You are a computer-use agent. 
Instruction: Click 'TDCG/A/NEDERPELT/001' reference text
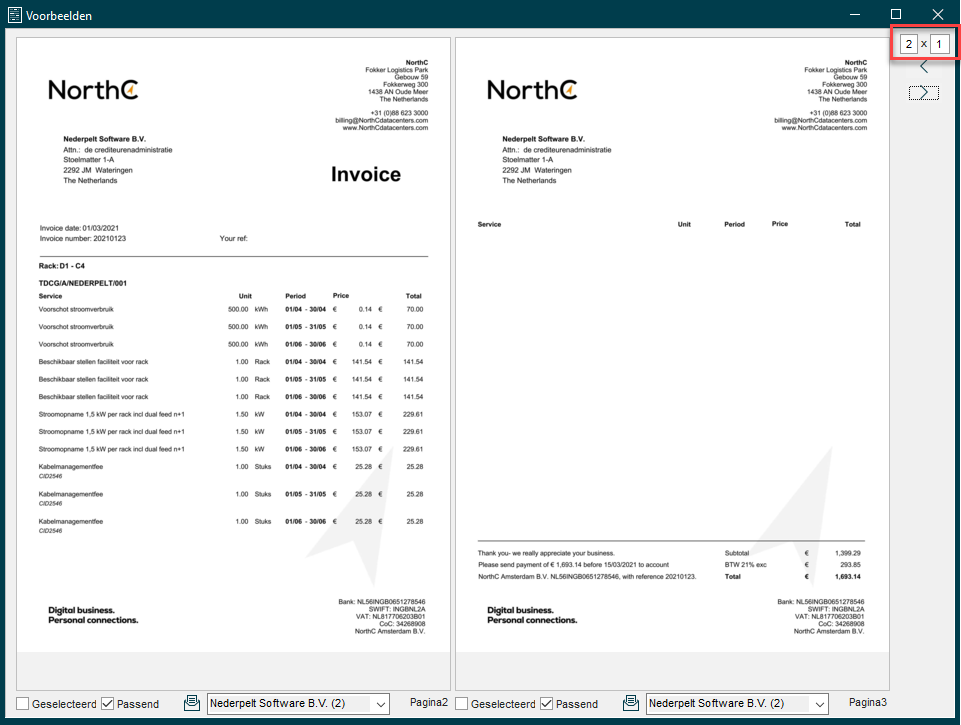click(83, 283)
